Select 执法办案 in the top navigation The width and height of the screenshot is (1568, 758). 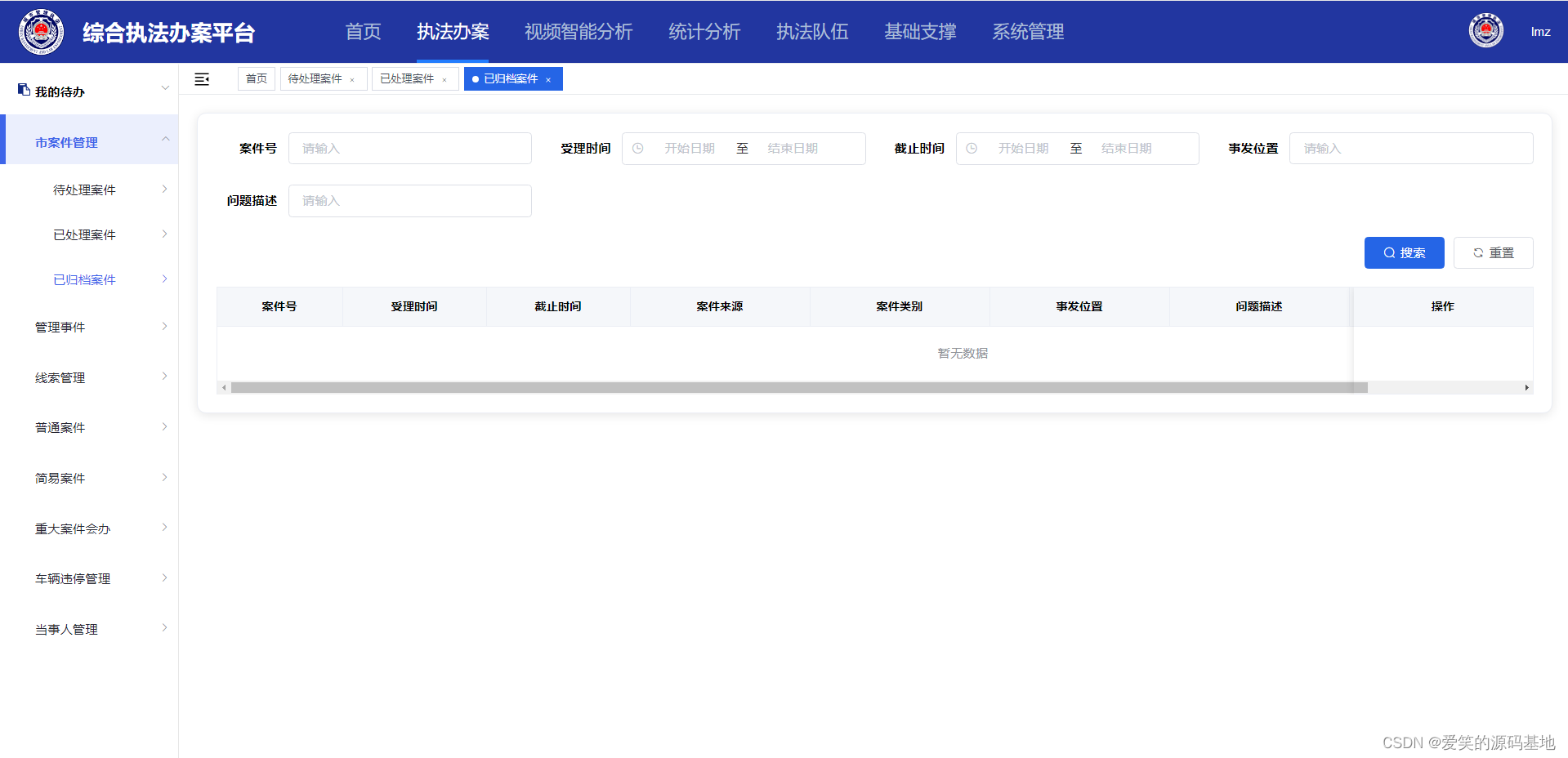[x=453, y=32]
